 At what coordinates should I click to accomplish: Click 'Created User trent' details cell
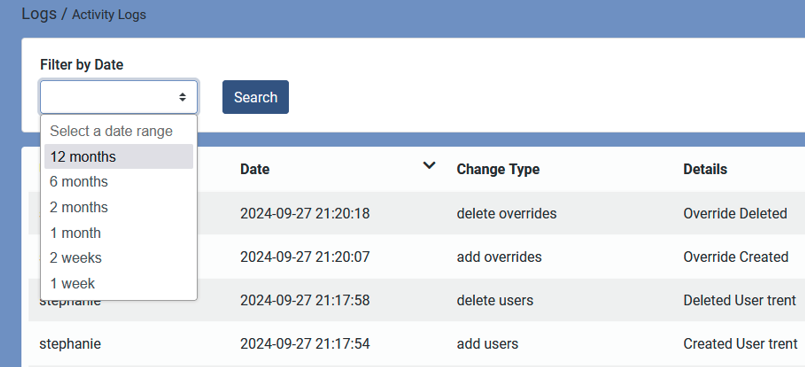click(x=740, y=344)
